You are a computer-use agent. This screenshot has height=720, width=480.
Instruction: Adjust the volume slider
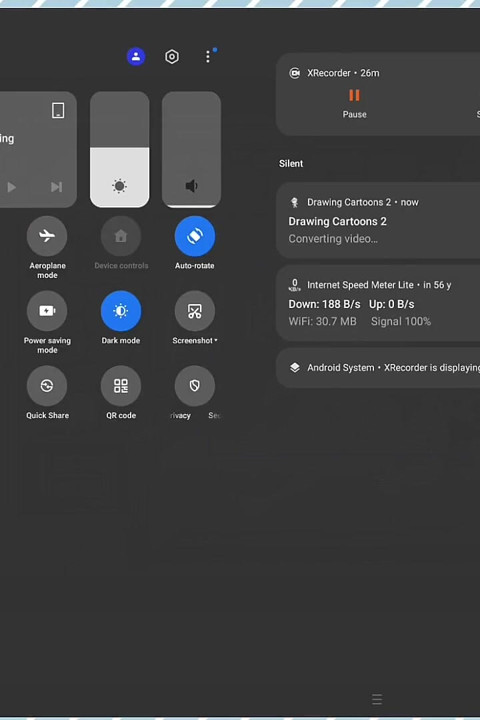tap(192, 149)
